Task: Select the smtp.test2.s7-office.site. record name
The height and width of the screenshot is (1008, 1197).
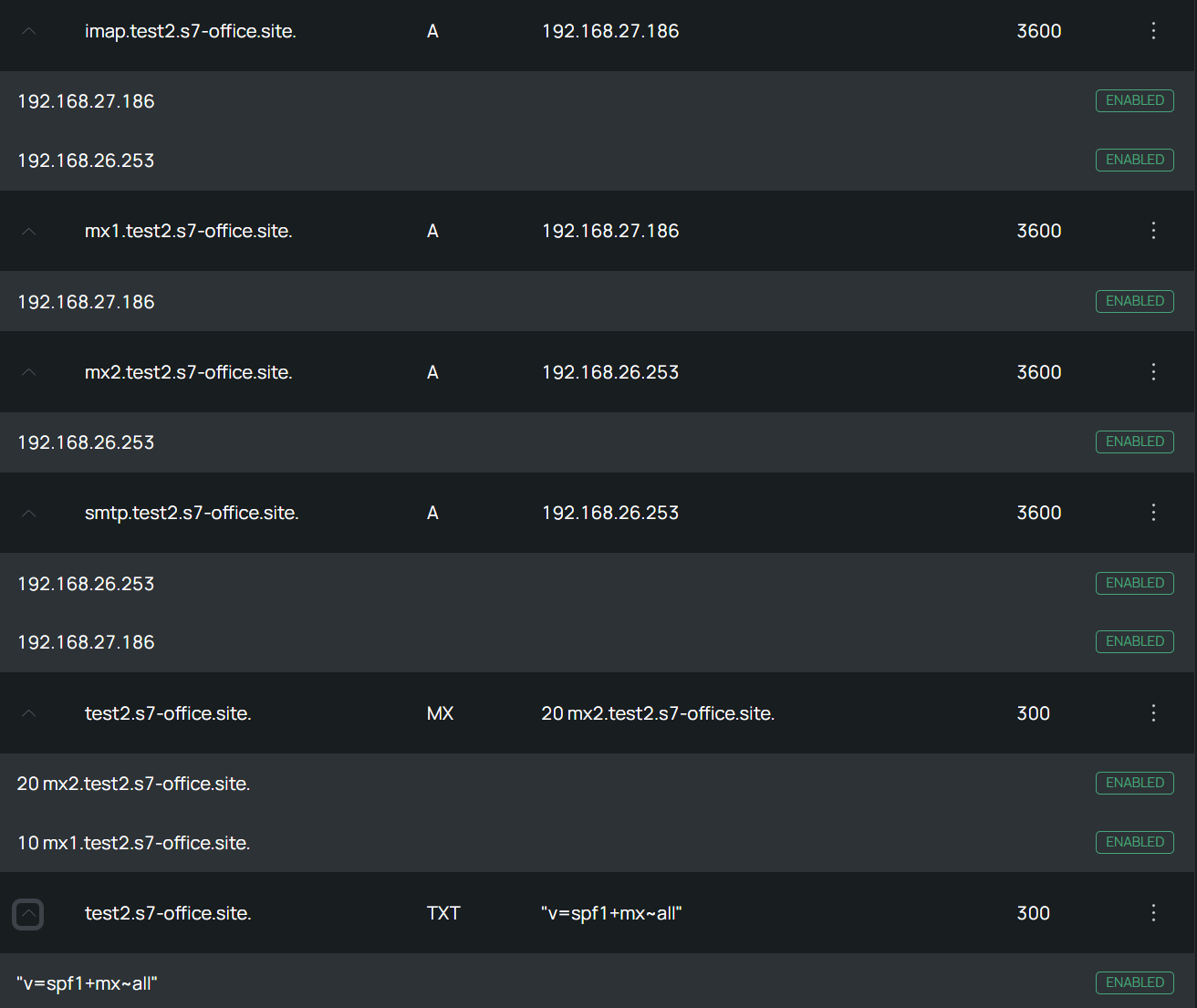Action: tap(192, 513)
